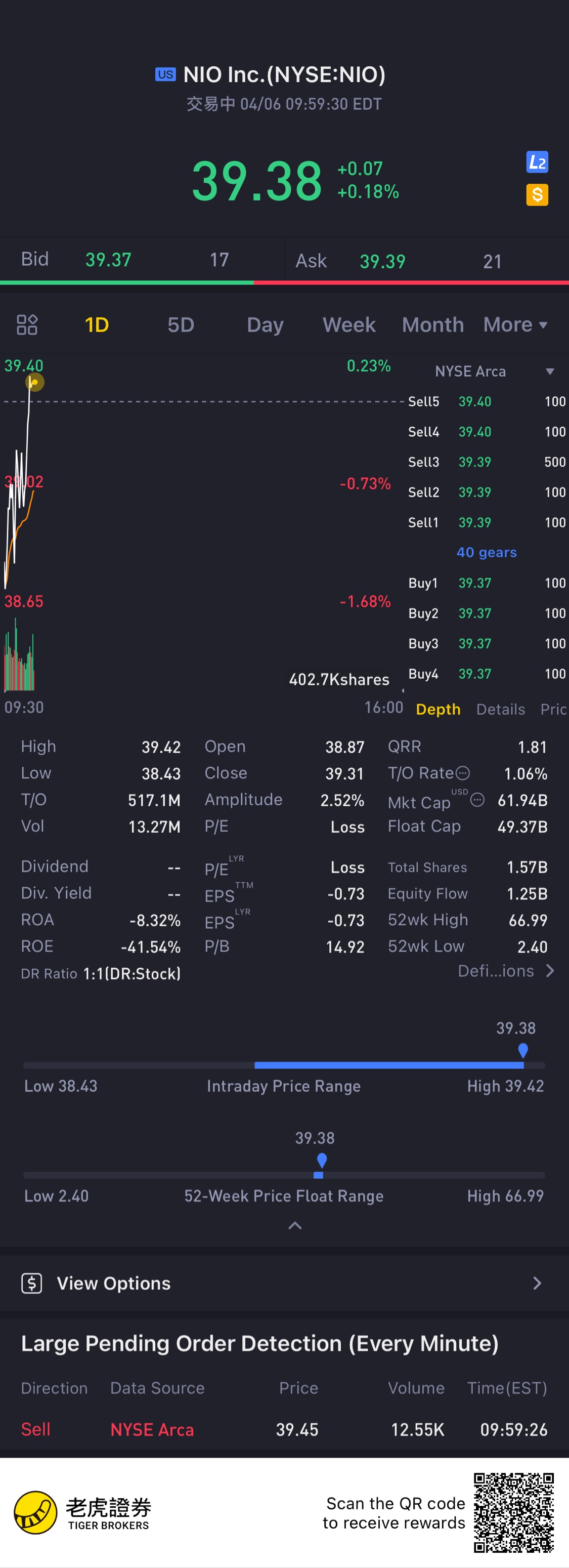Select the Sell1 39.39 order row
Viewport: 569px width, 1568px height.
click(x=487, y=522)
